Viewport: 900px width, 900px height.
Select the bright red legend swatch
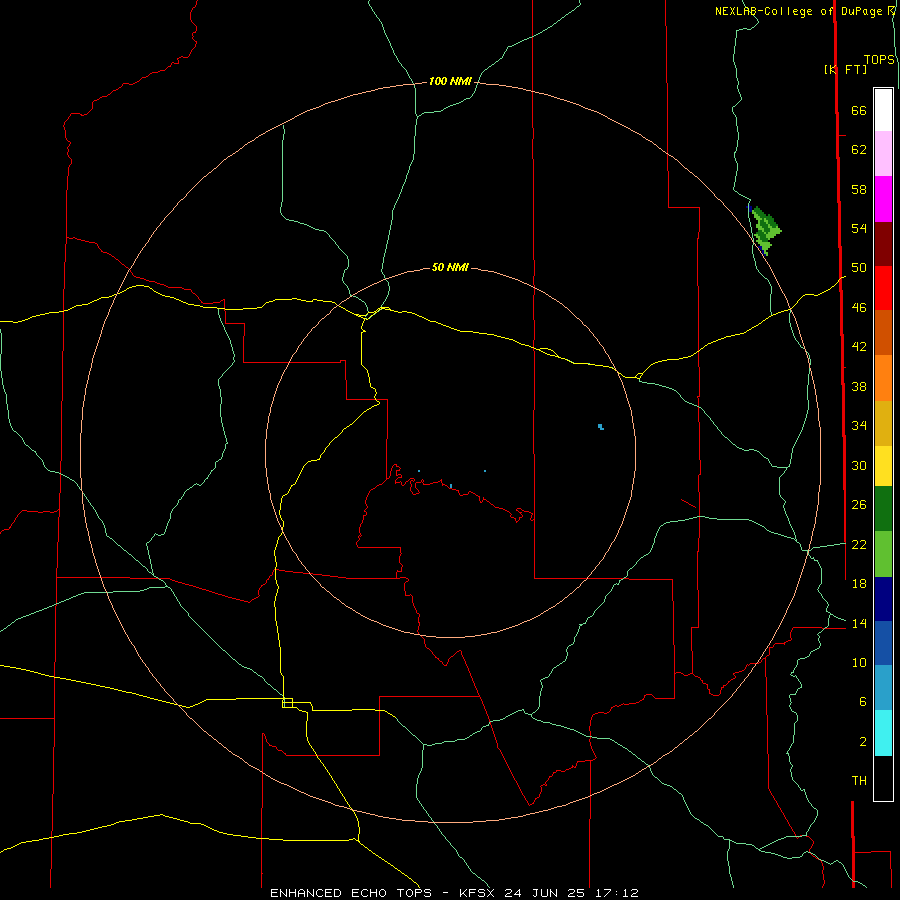pyautogui.click(x=883, y=288)
